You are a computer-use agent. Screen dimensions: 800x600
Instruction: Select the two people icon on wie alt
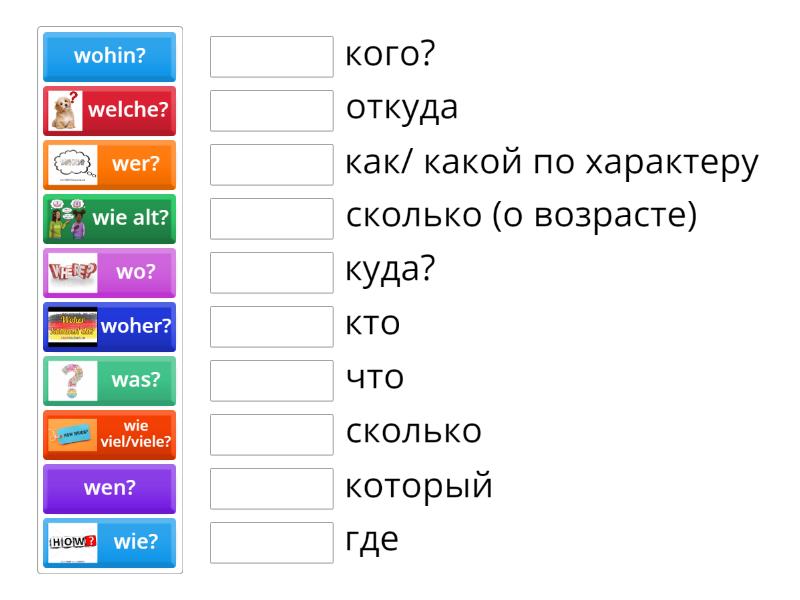[x=66, y=219]
